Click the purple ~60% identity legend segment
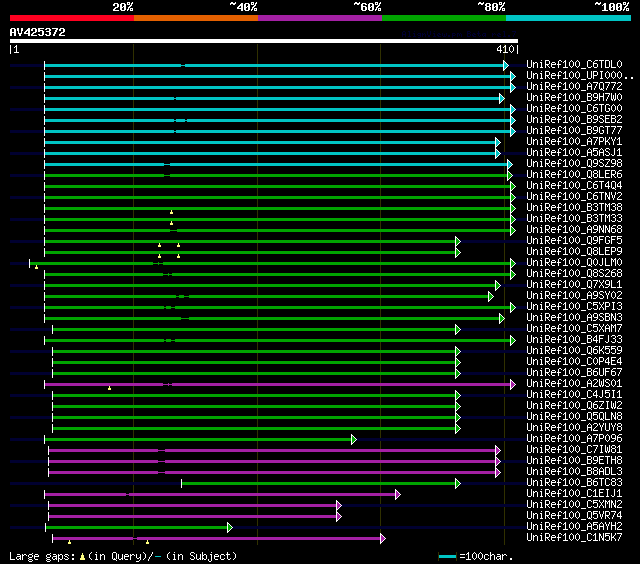 coord(320,18)
